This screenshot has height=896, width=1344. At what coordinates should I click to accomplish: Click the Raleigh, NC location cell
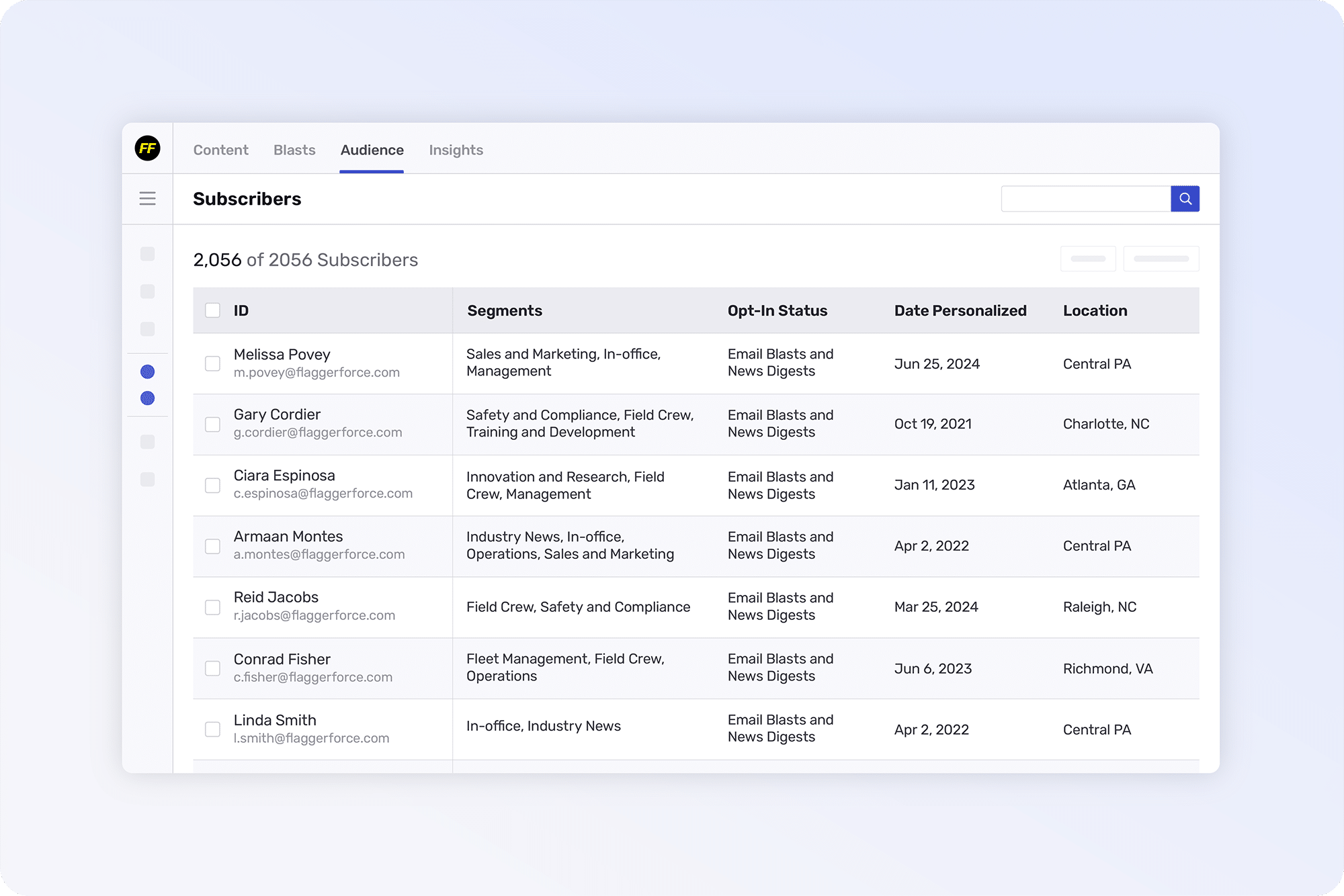click(x=1099, y=607)
